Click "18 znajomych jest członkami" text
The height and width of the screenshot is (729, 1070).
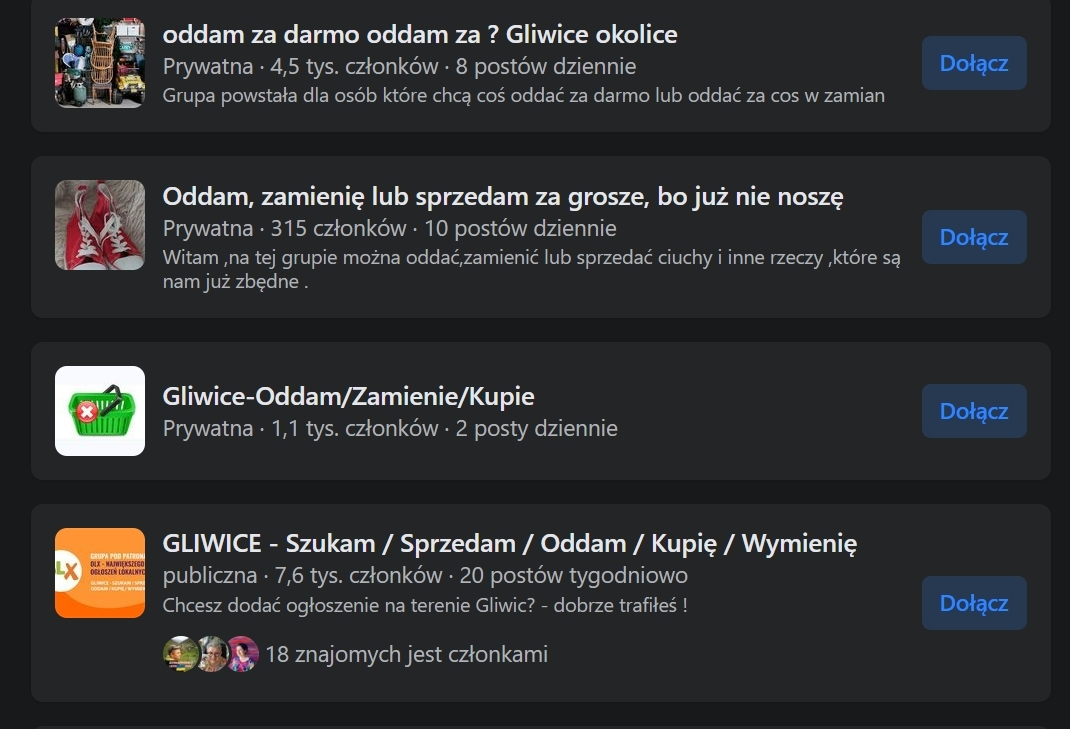(406, 655)
